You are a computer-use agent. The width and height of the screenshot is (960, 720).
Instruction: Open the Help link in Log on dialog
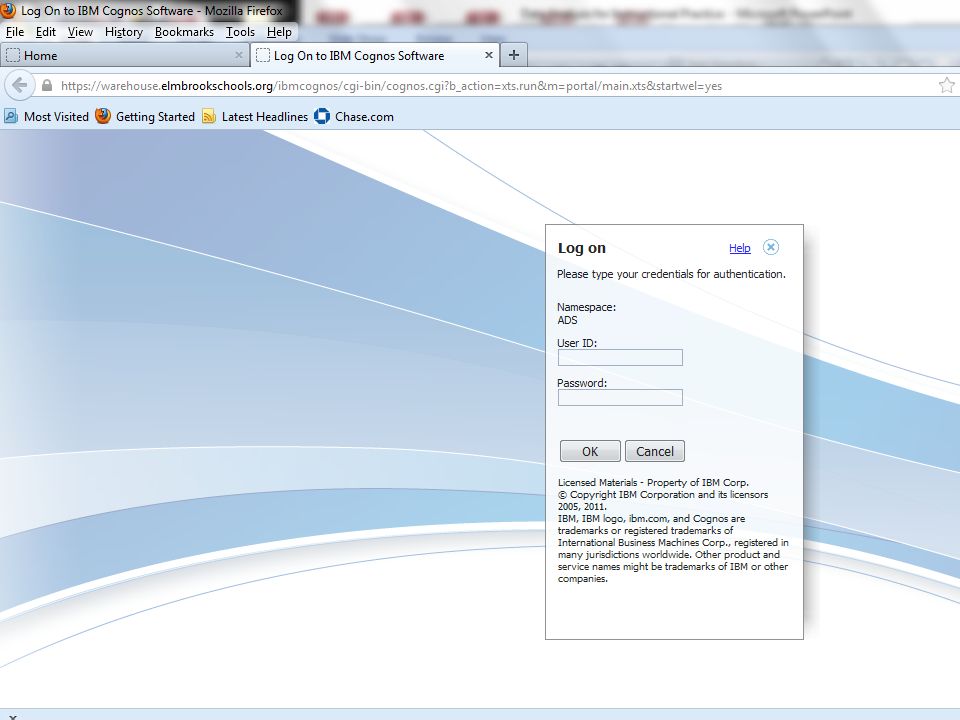point(740,248)
